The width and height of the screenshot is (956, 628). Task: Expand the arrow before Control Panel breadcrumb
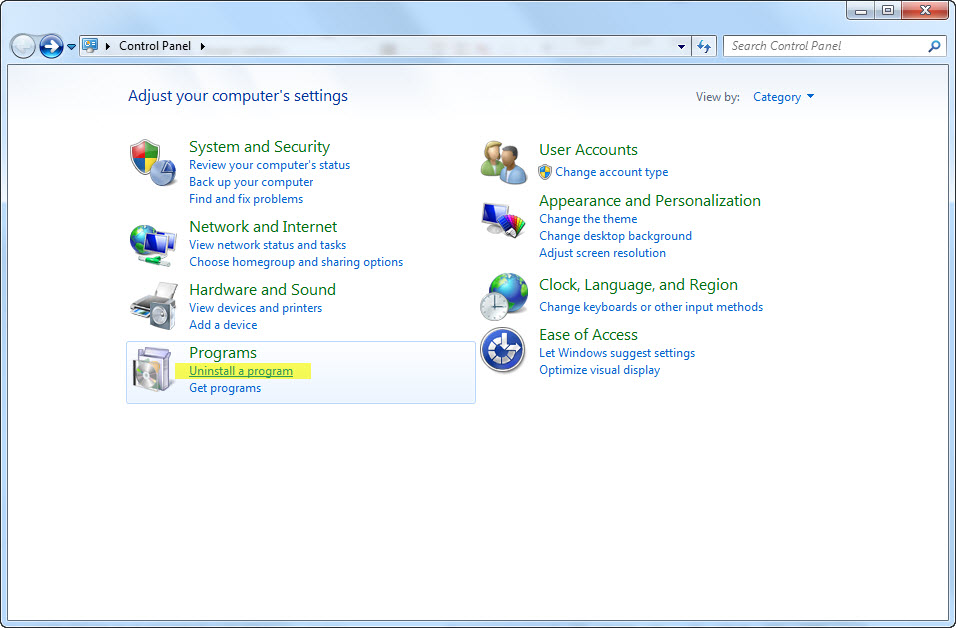click(108, 46)
